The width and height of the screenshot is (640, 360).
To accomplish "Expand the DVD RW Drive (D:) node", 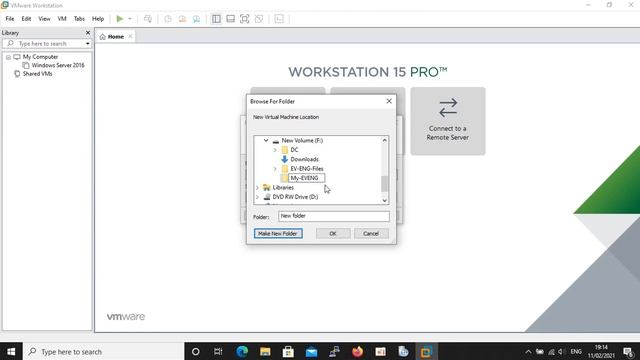I will pos(257,197).
